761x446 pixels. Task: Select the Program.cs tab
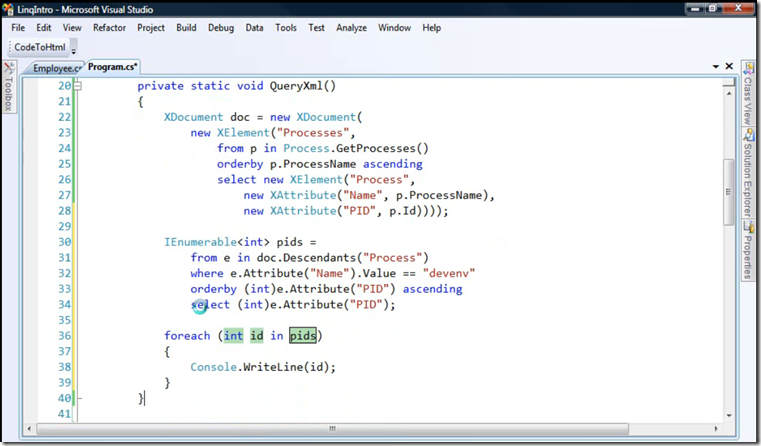click(x=113, y=67)
